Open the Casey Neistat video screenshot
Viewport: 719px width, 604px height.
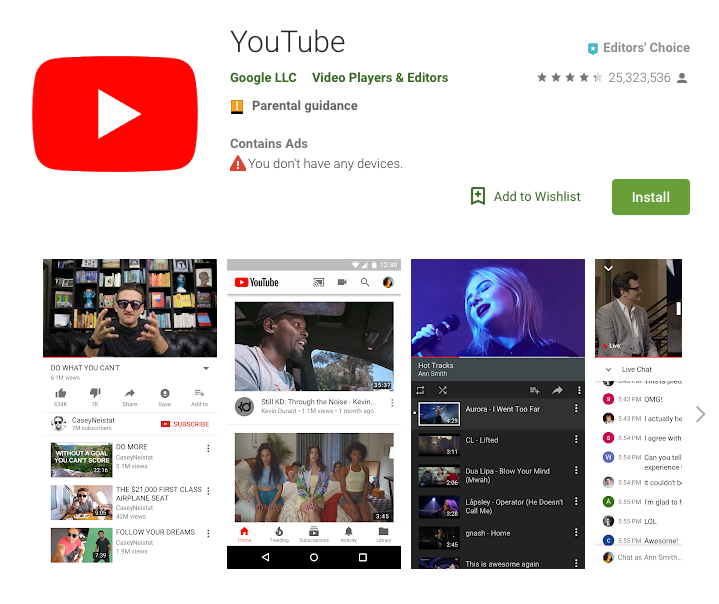point(130,414)
